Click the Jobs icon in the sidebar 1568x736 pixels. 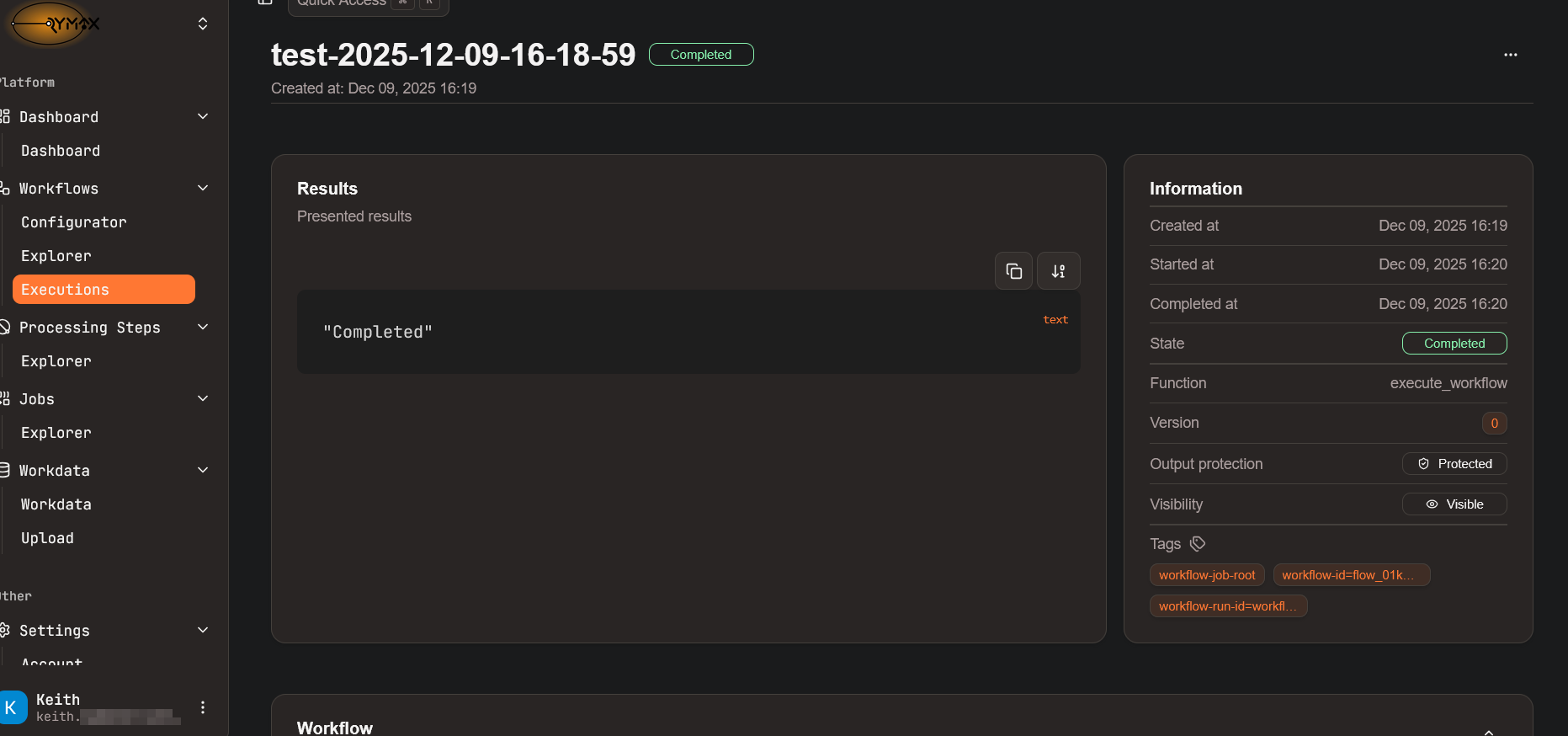[3, 398]
